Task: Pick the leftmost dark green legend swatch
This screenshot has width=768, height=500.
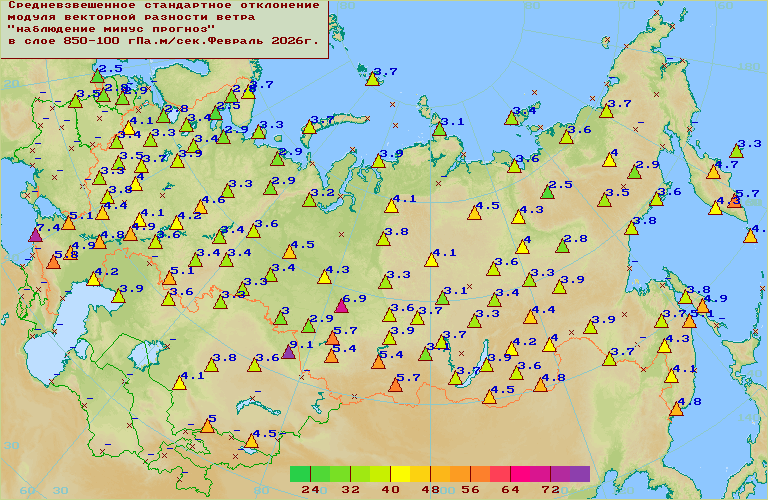Action: tap(300, 473)
